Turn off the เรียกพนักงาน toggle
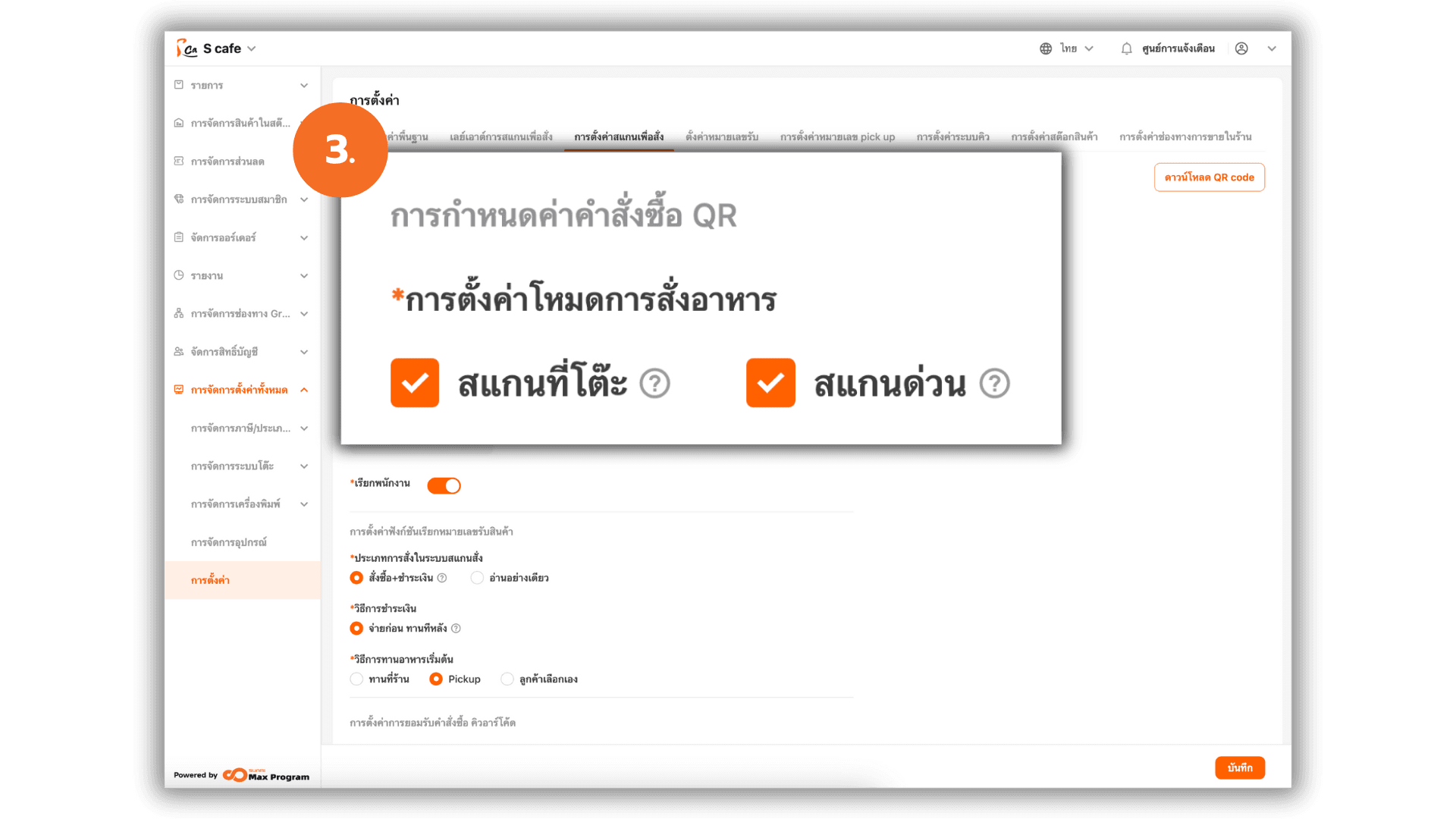The height and width of the screenshot is (819, 1456). tap(444, 485)
